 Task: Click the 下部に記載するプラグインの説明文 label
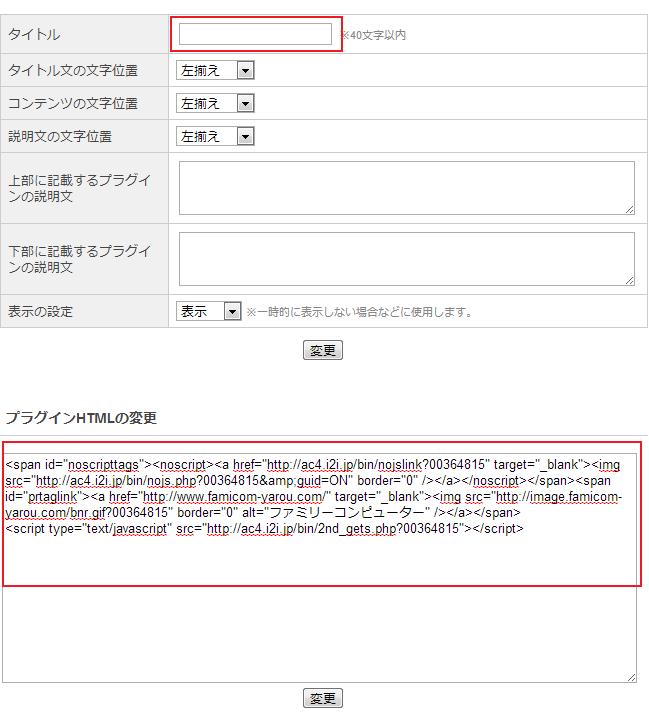[79, 259]
